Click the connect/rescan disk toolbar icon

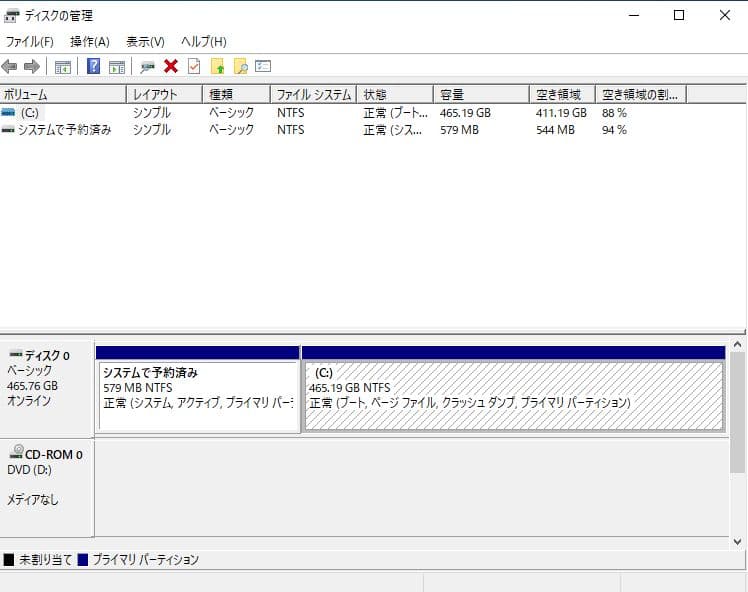point(147,67)
